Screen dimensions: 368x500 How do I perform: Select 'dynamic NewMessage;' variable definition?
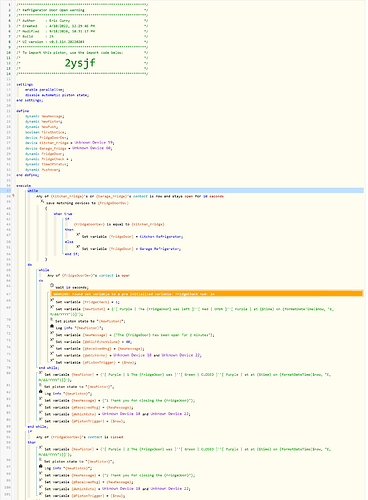click(45, 116)
